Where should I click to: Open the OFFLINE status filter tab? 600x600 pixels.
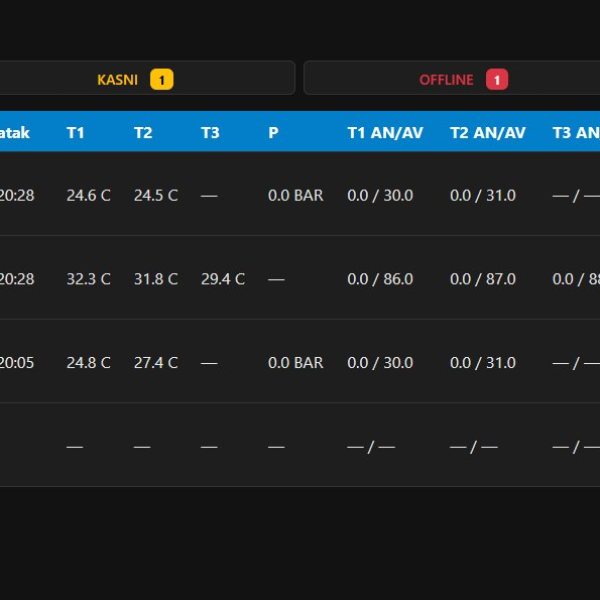point(452,78)
